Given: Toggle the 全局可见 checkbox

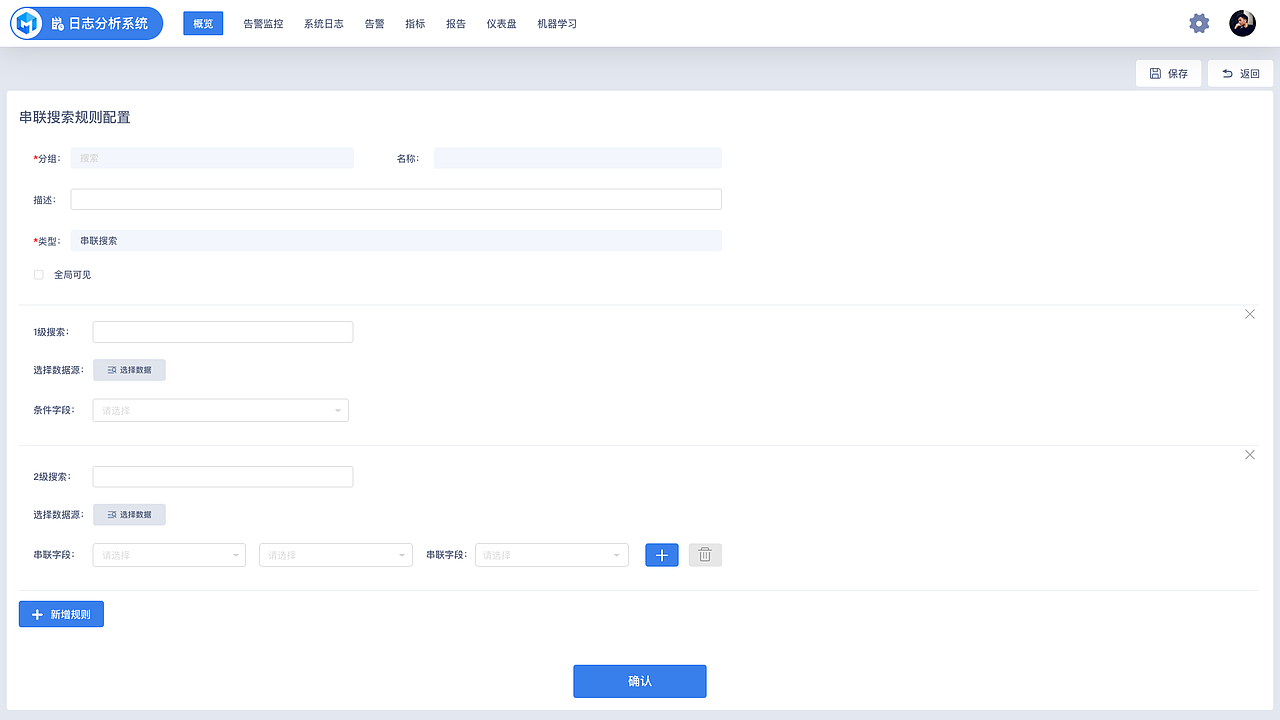Looking at the screenshot, I should 39,274.
